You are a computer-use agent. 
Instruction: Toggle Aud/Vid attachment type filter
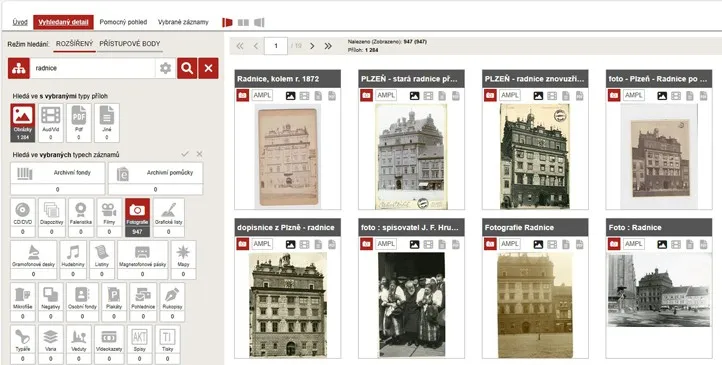click(51, 122)
